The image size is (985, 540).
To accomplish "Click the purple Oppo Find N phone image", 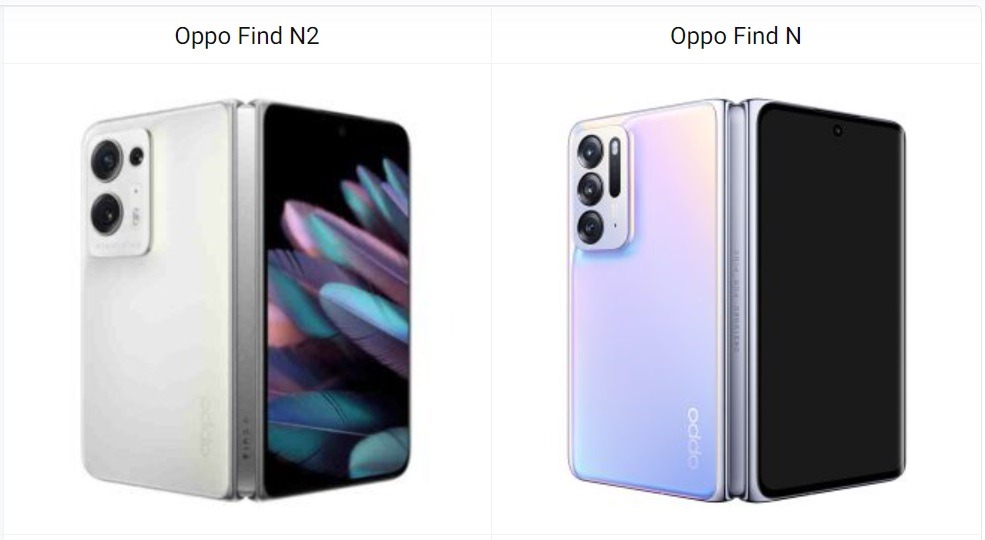I will (x=736, y=300).
